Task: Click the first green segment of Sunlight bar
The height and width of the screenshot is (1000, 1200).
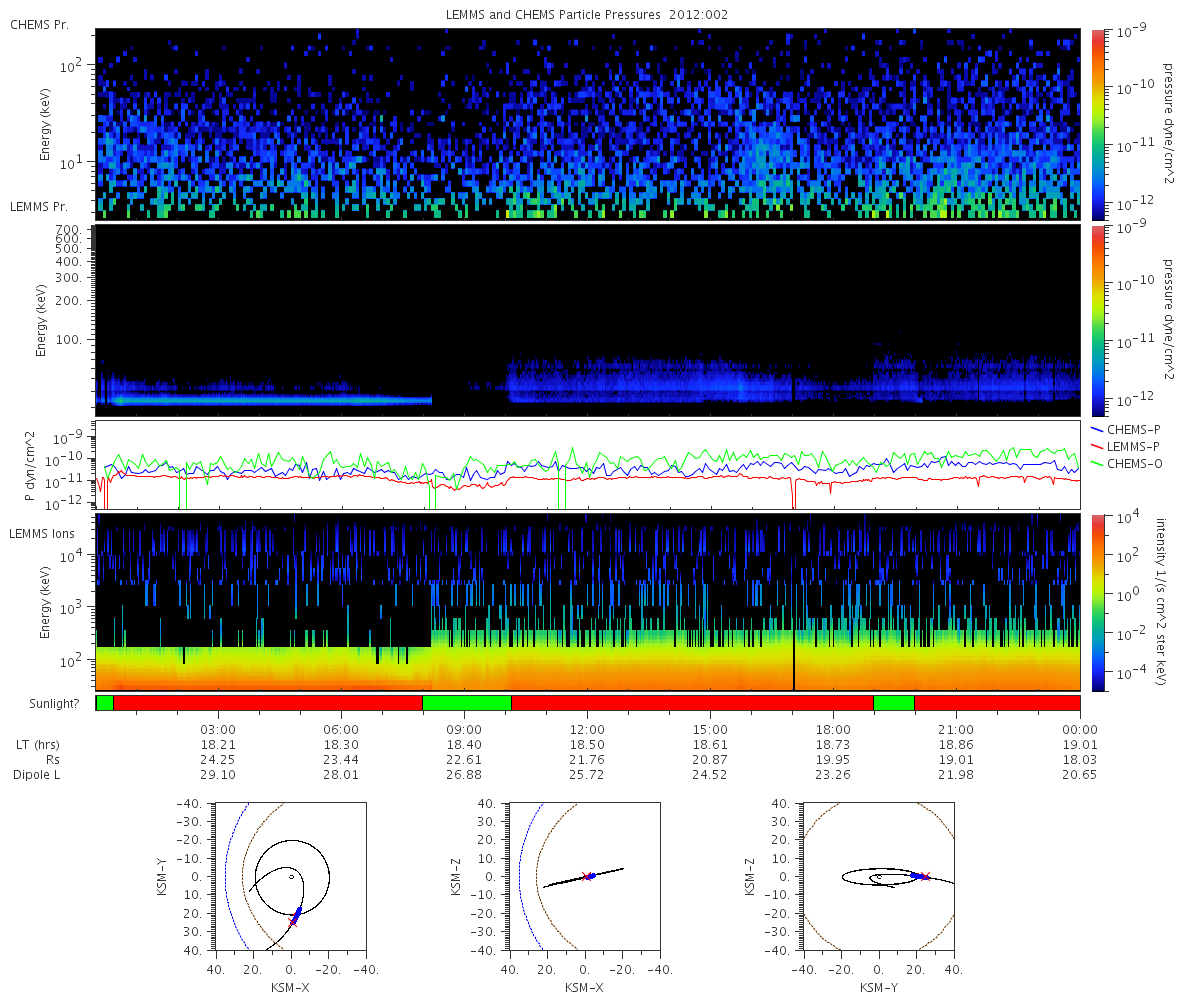Action: [x=105, y=703]
